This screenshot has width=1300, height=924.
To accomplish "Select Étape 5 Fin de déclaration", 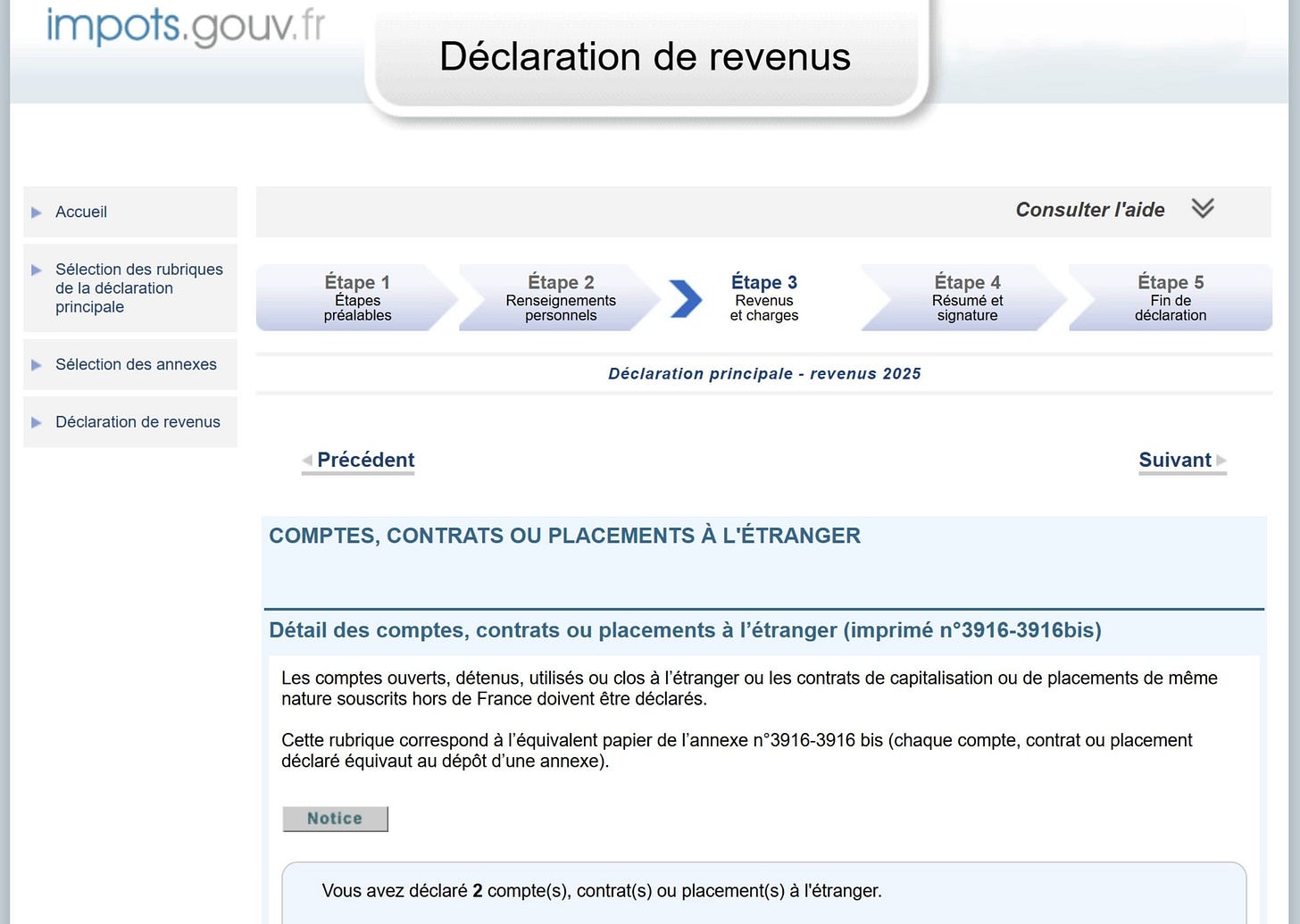I will [1171, 298].
